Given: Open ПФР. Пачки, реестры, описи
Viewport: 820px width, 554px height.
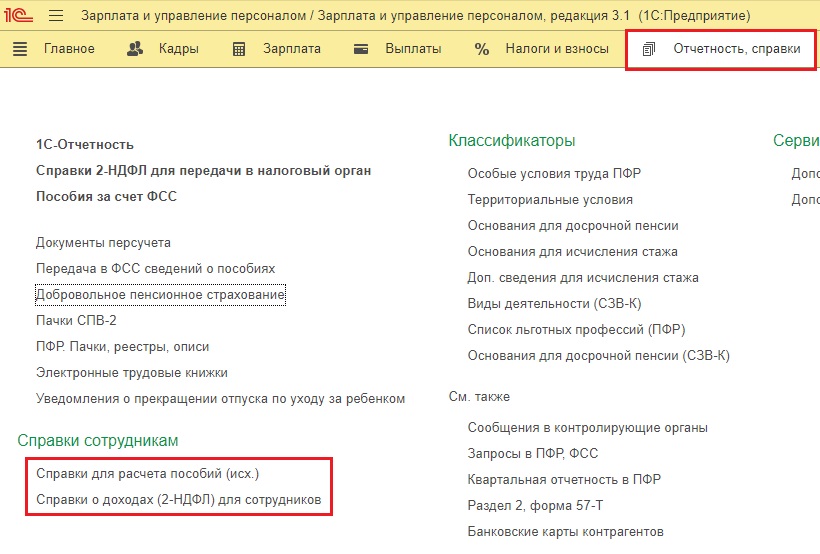Looking at the screenshot, I should (122, 347).
